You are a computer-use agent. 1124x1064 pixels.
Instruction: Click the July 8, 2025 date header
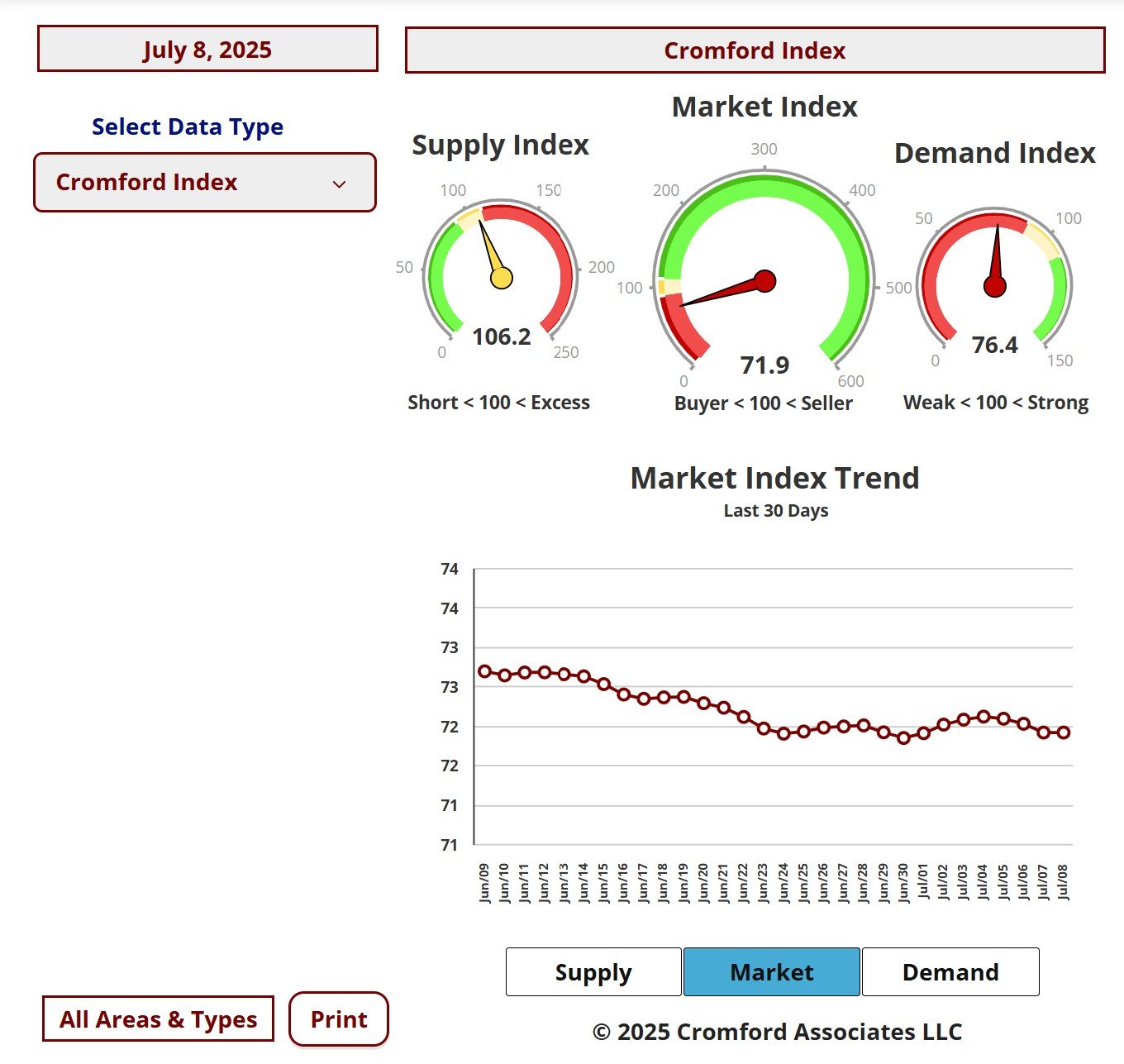click(207, 50)
